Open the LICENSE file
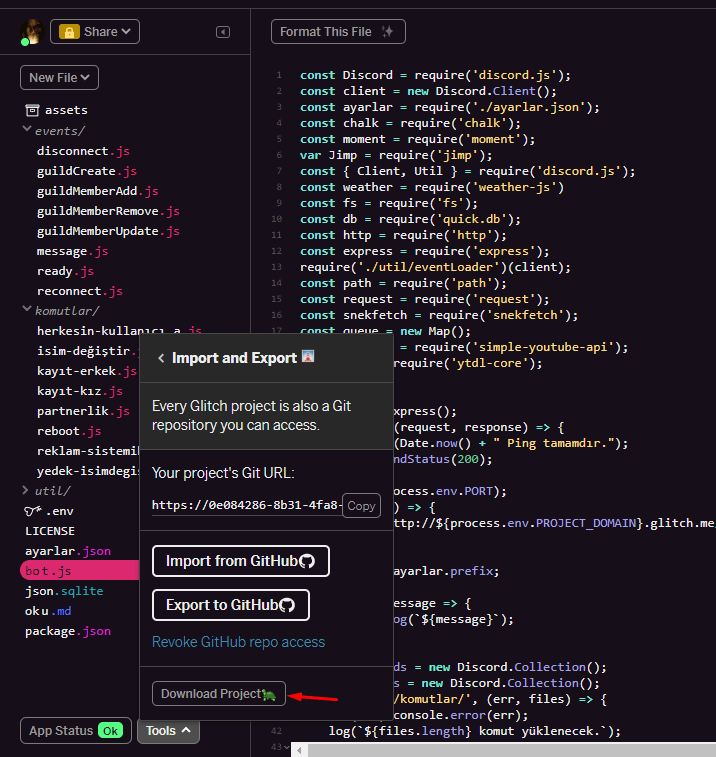 click(50, 531)
